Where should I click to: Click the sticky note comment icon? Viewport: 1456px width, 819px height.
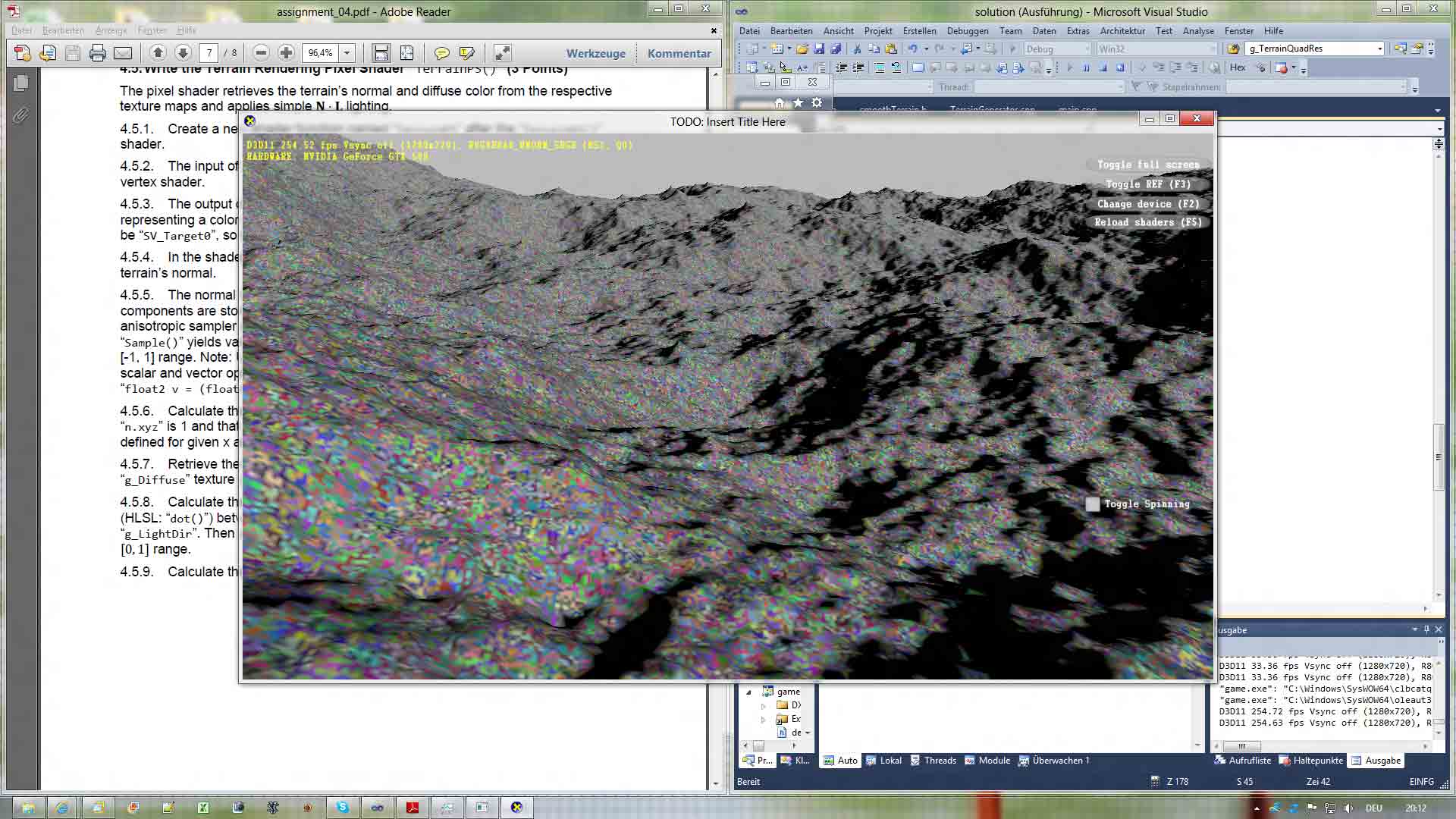(x=441, y=53)
